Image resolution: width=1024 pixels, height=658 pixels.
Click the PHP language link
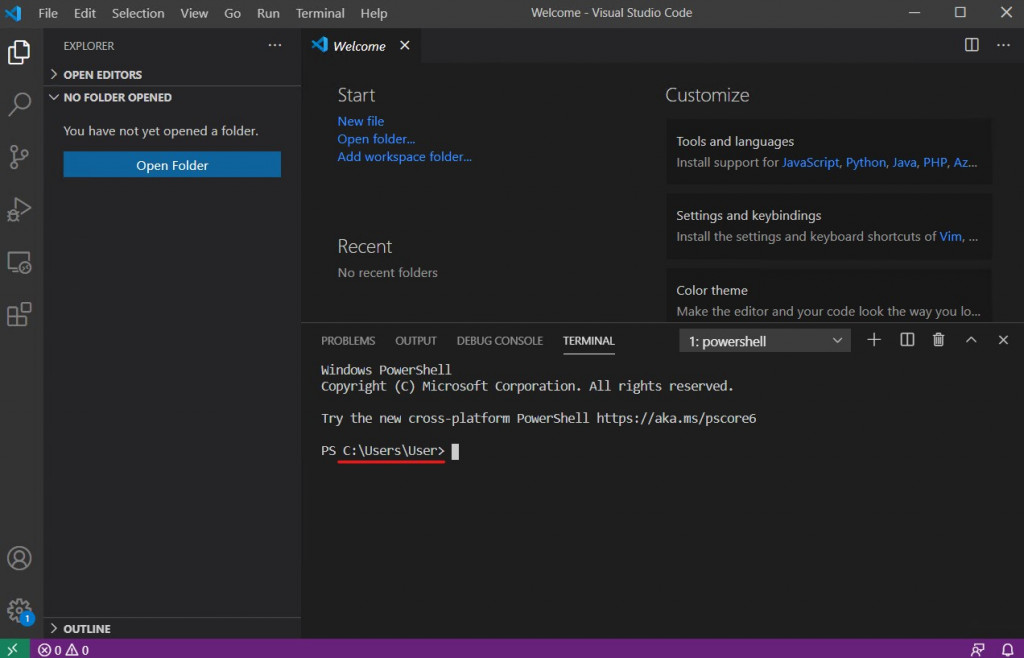pyautogui.click(x=935, y=163)
